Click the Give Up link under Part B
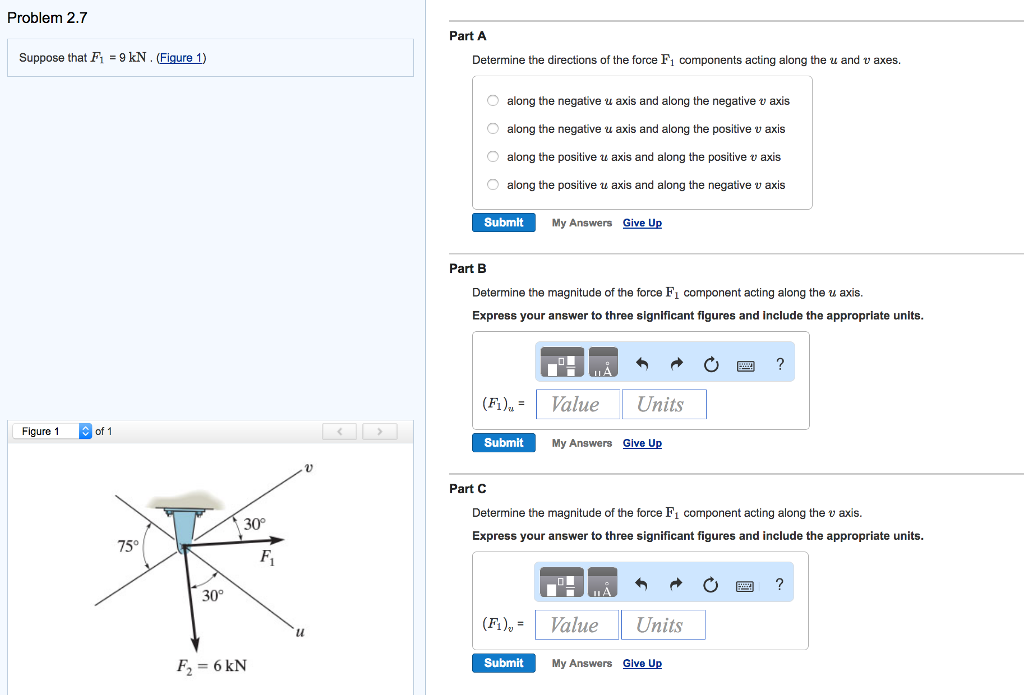This screenshot has height=695, width=1024. click(x=642, y=443)
